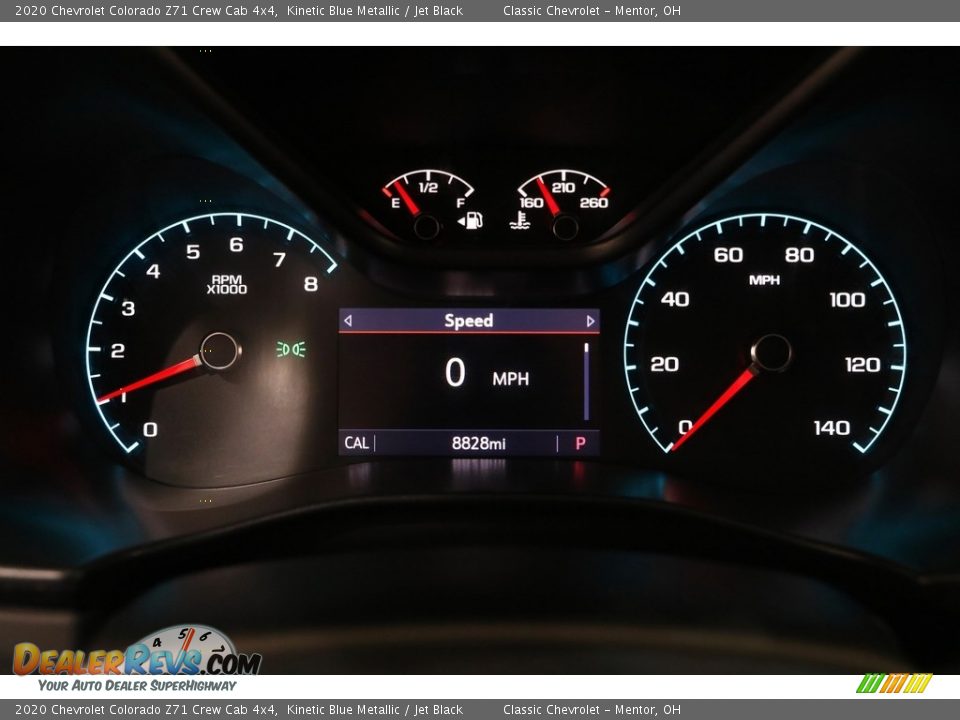
Task: Click the DealerRevs.com logo
Action: 137,659
